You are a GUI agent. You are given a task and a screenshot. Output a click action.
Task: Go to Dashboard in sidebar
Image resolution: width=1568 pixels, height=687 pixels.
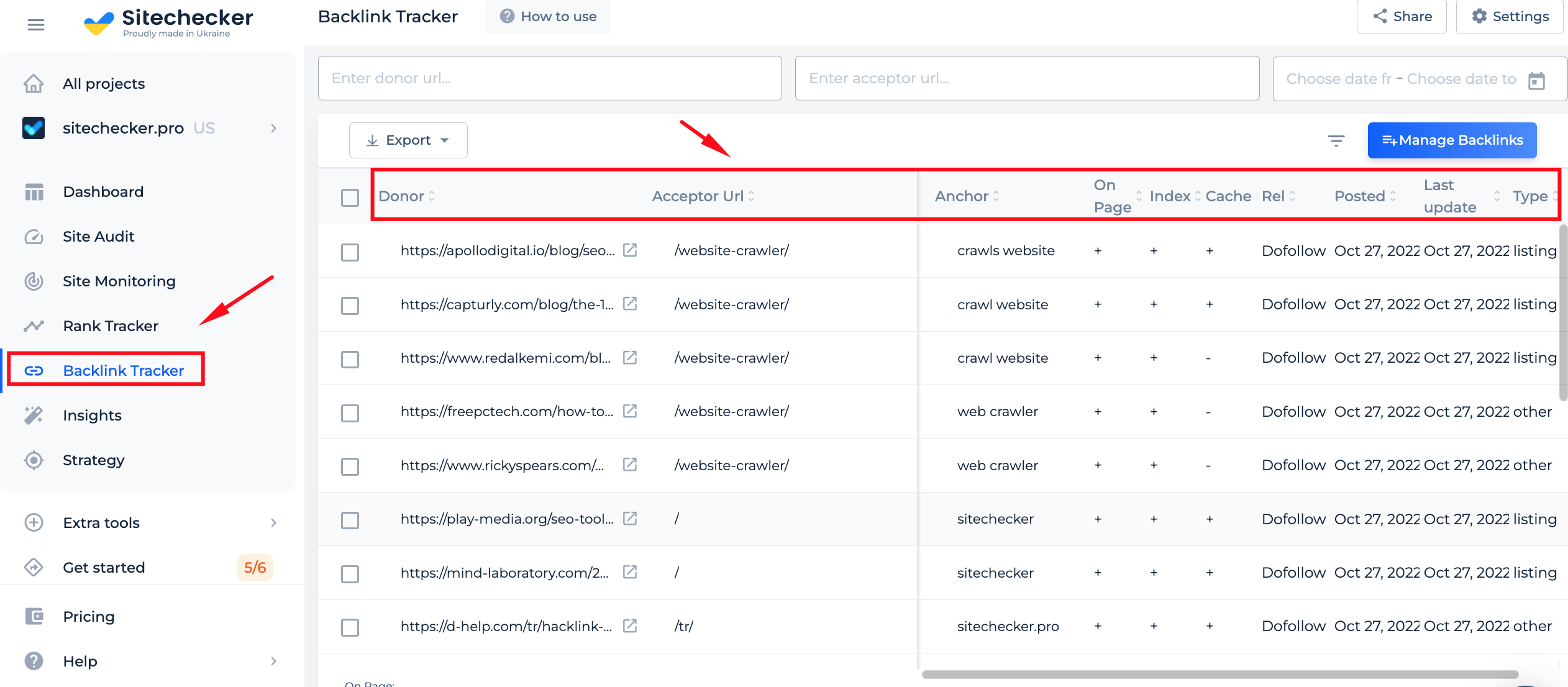pos(103,192)
